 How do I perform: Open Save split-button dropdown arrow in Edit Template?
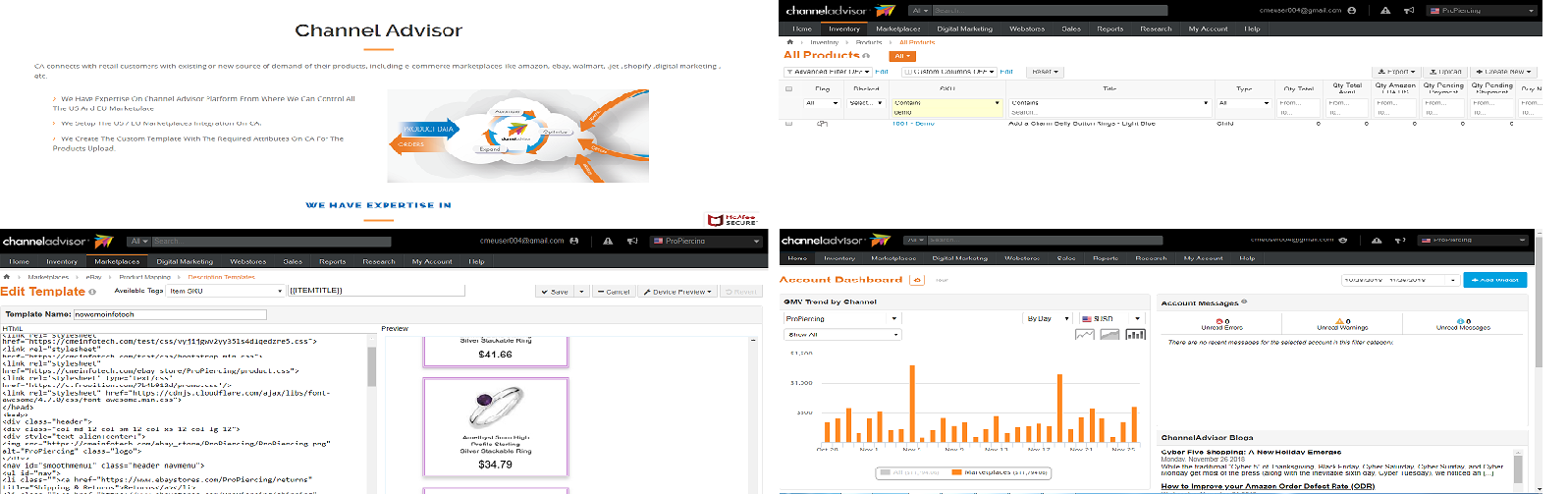click(581, 292)
